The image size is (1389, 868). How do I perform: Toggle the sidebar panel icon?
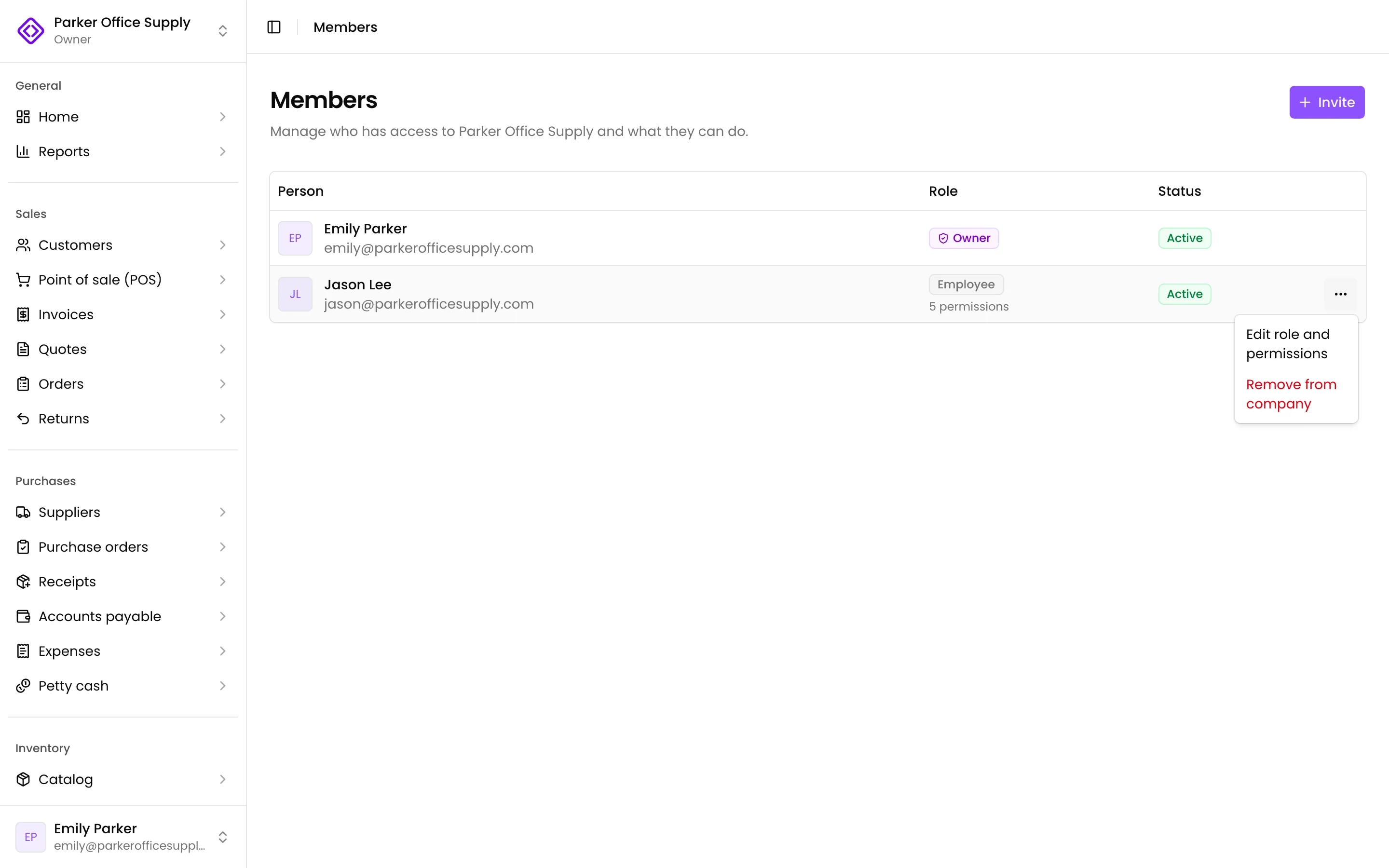click(x=274, y=27)
